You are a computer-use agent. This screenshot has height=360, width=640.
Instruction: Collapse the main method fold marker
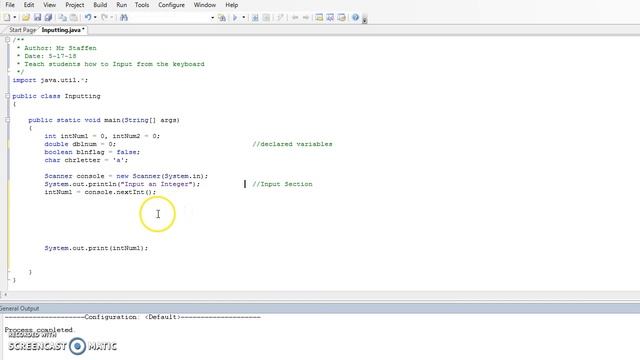[7, 120]
